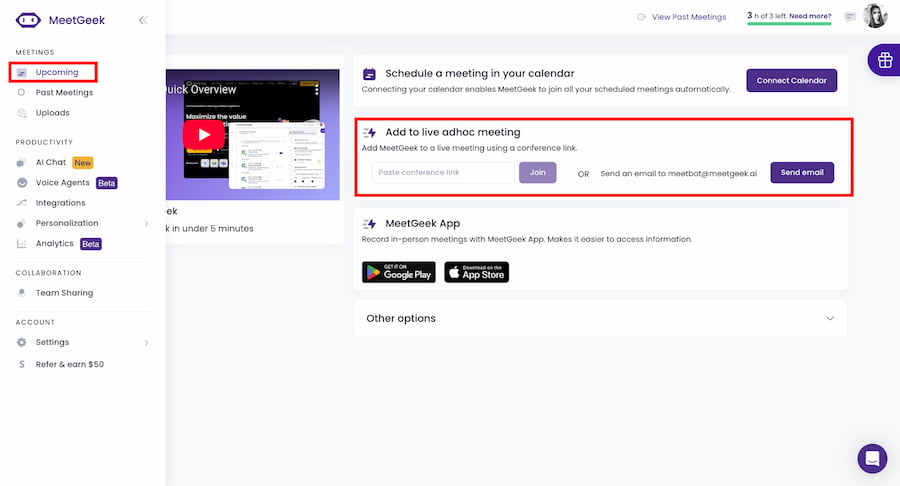Collapse the sidebar with double-chevron icon
The image size is (900, 486).
tap(143, 20)
